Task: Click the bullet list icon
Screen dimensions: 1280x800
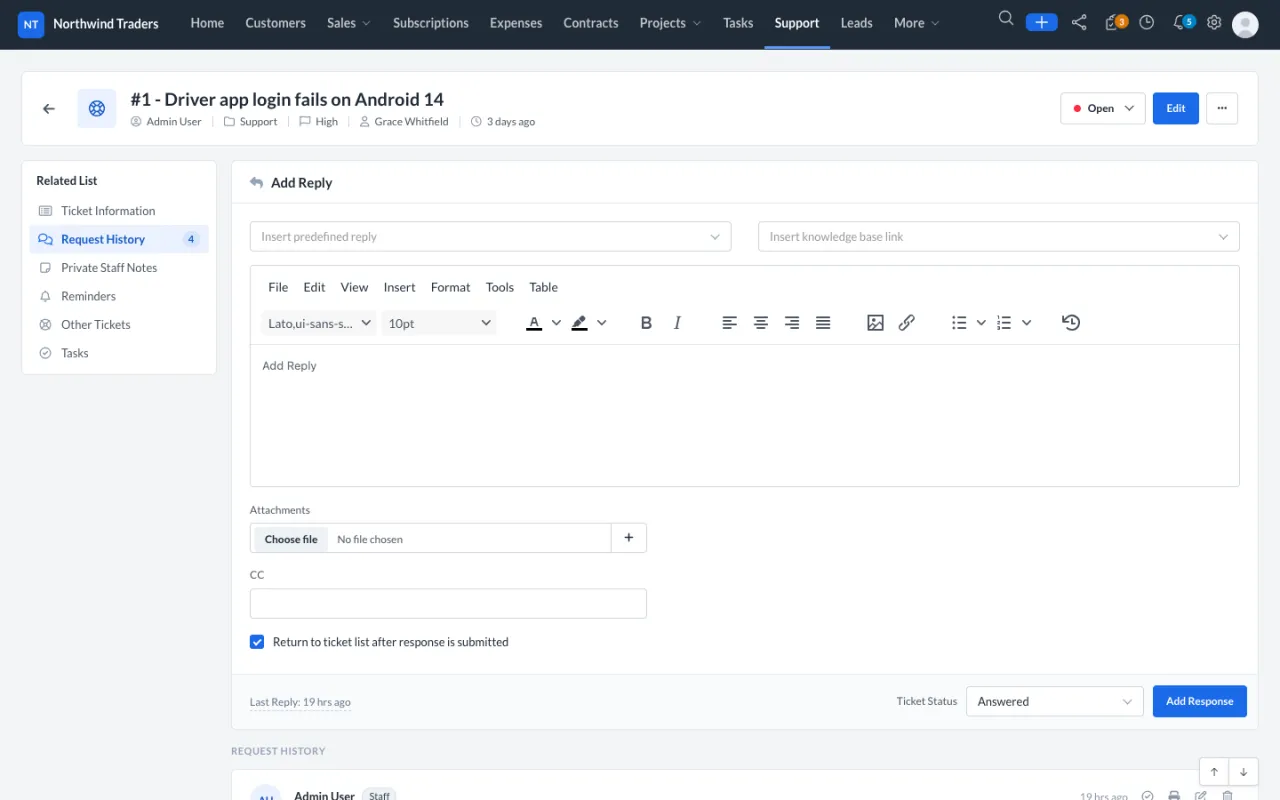Action: point(959,323)
